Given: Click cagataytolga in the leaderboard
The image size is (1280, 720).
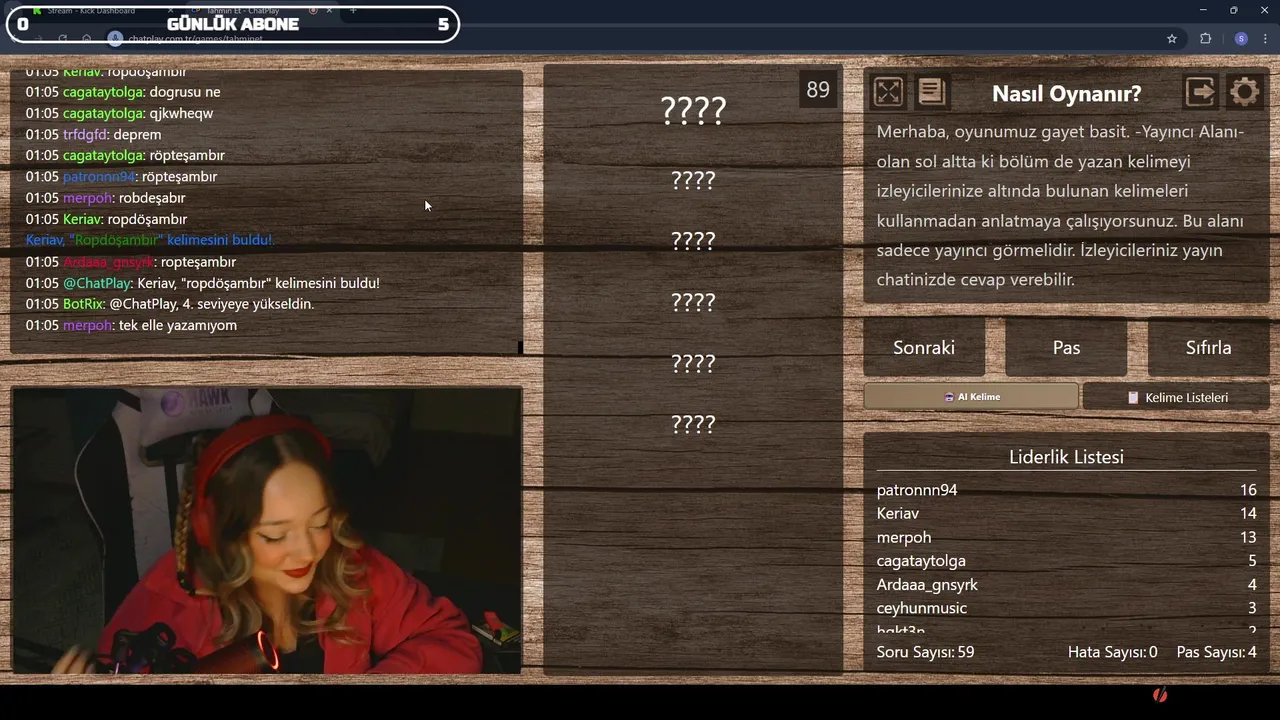Looking at the screenshot, I should 921,561.
